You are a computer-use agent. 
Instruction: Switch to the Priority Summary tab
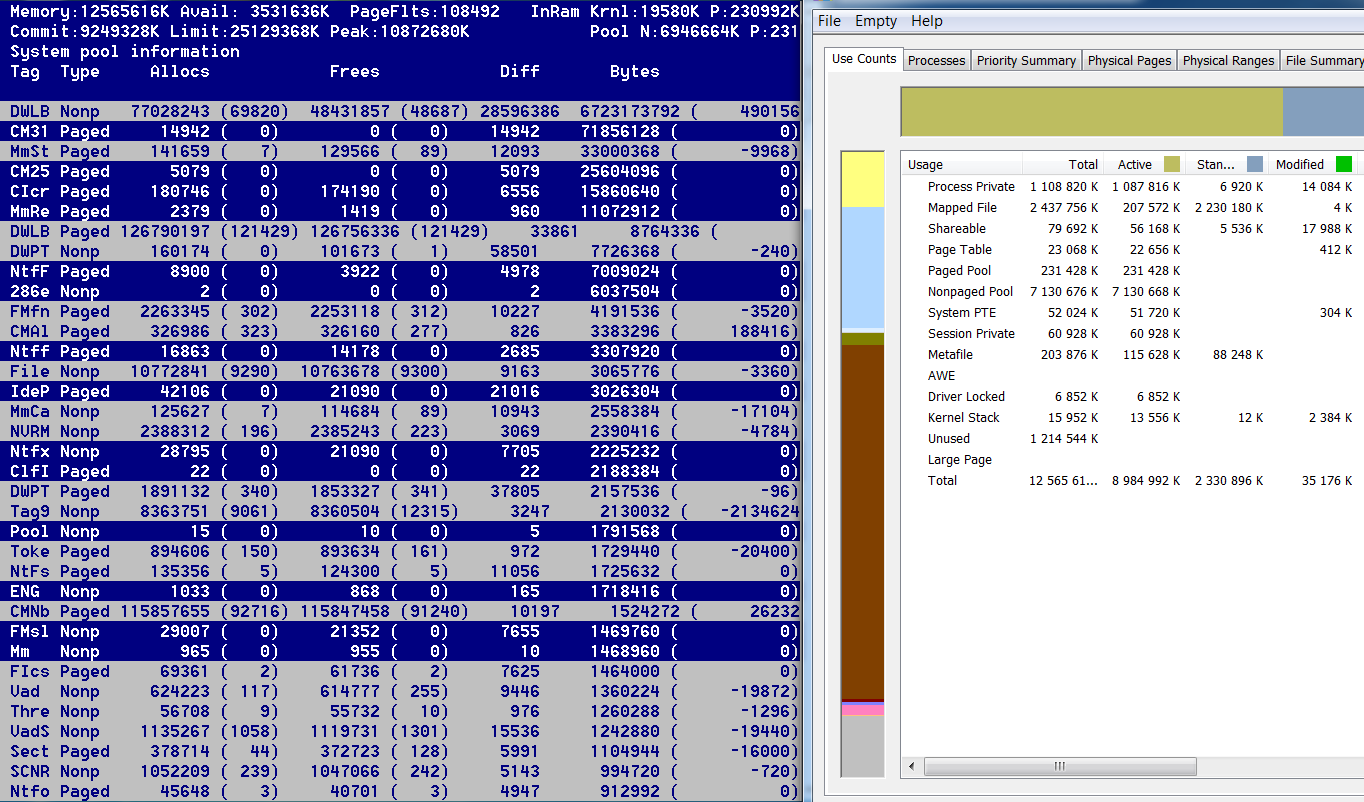pos(1026,60)
